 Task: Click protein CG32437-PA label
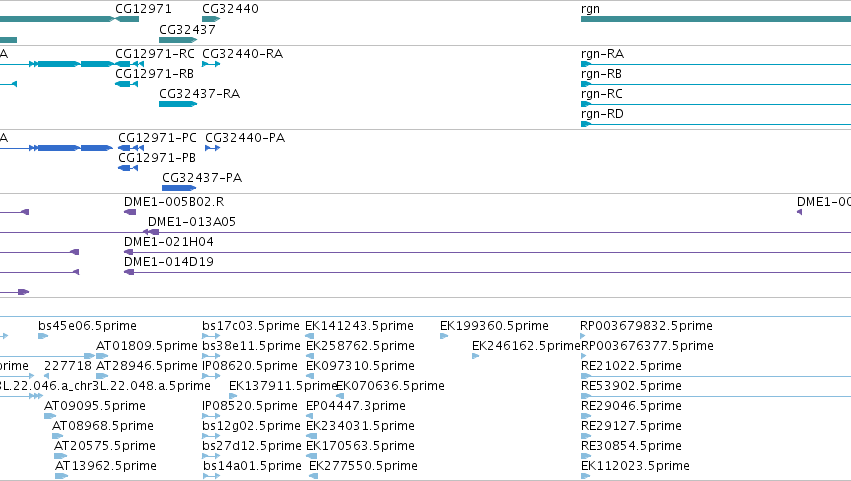[x=202, y=178]
